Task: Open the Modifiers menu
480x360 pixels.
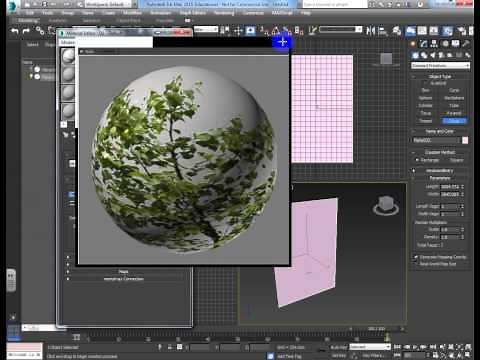Action: [x=132, y=13]
